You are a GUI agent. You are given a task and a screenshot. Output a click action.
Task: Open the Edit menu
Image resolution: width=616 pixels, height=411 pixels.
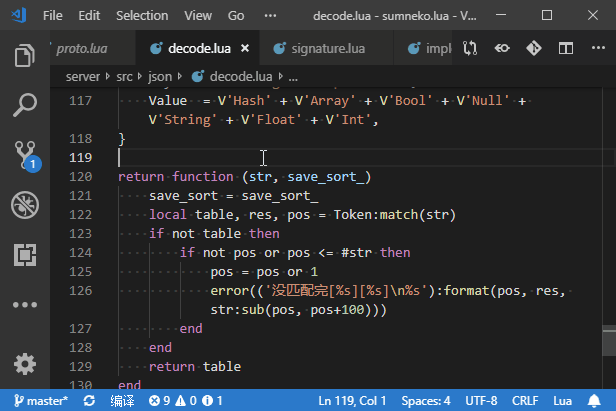tap(89, 15)
